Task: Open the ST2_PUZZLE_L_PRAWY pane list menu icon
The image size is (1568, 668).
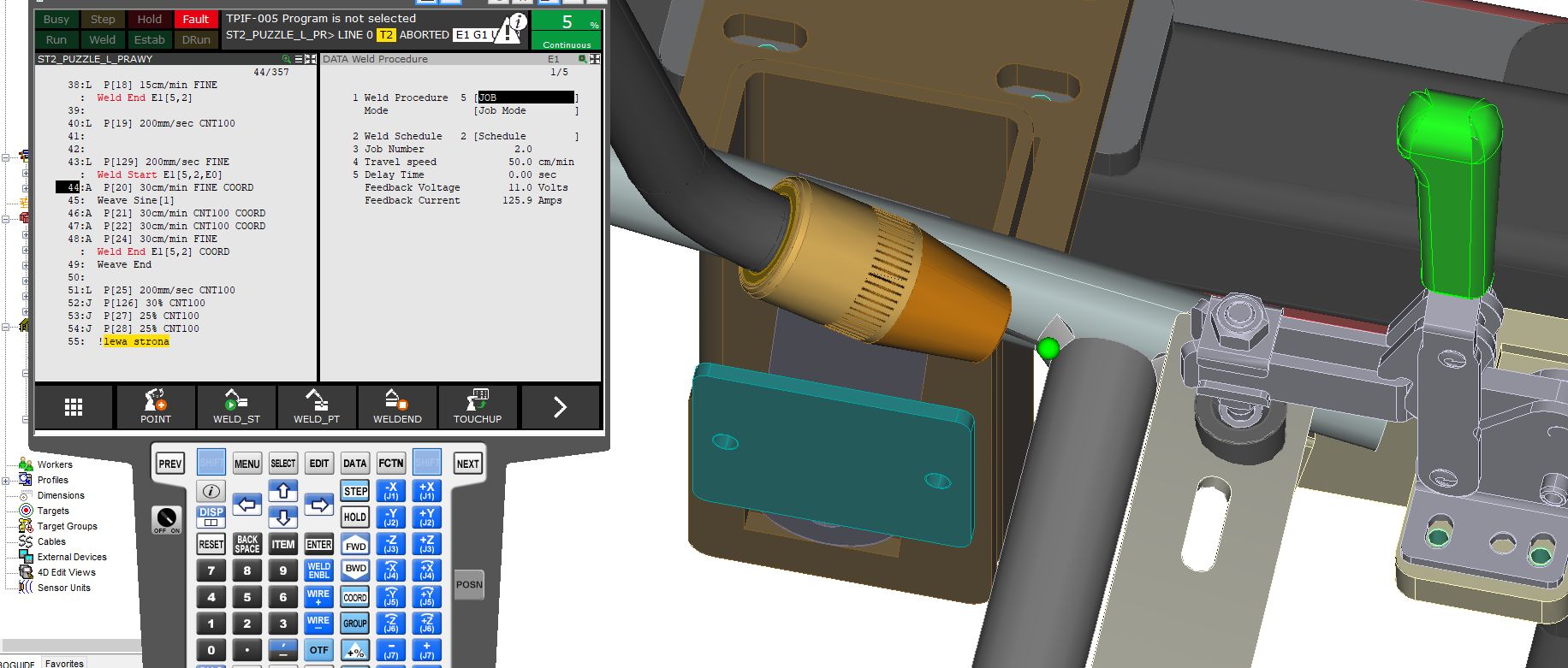Action: (299, 59)
